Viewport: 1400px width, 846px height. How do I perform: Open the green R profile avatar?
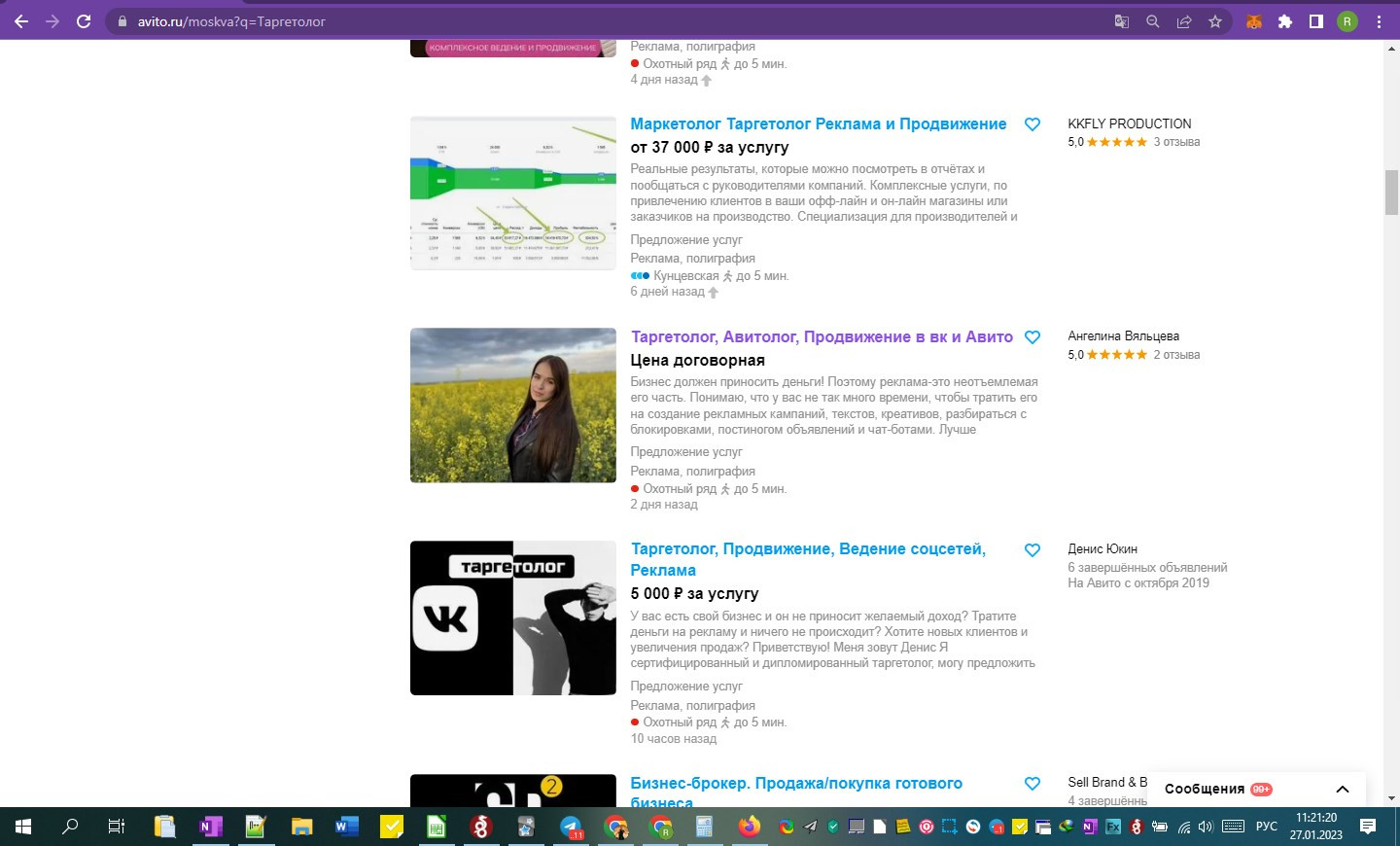1347,21
